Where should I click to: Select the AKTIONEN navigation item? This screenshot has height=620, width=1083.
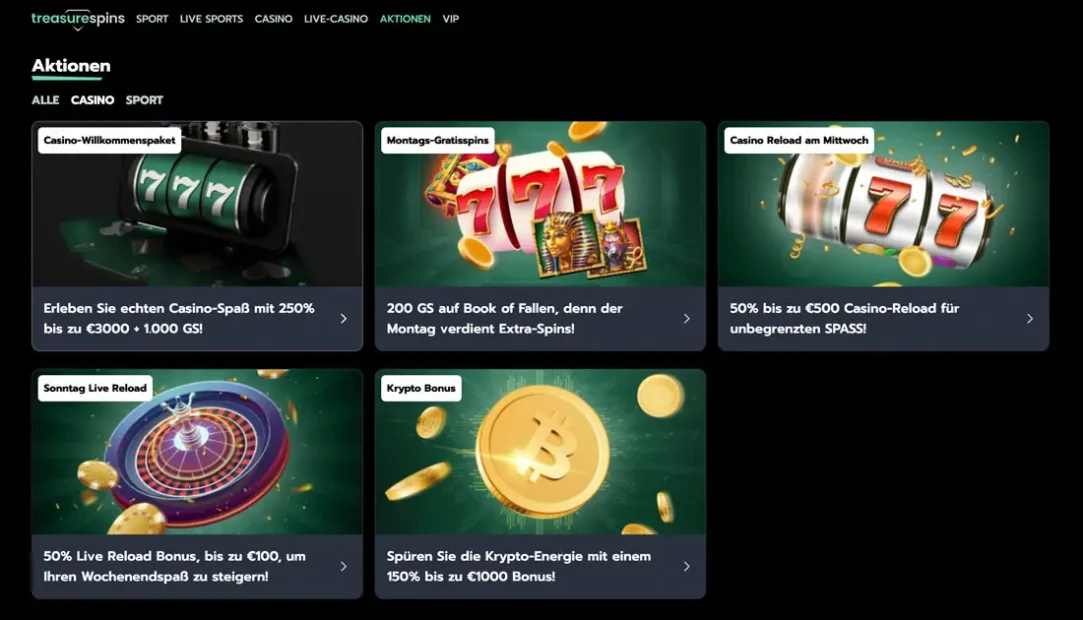point(405,19)
